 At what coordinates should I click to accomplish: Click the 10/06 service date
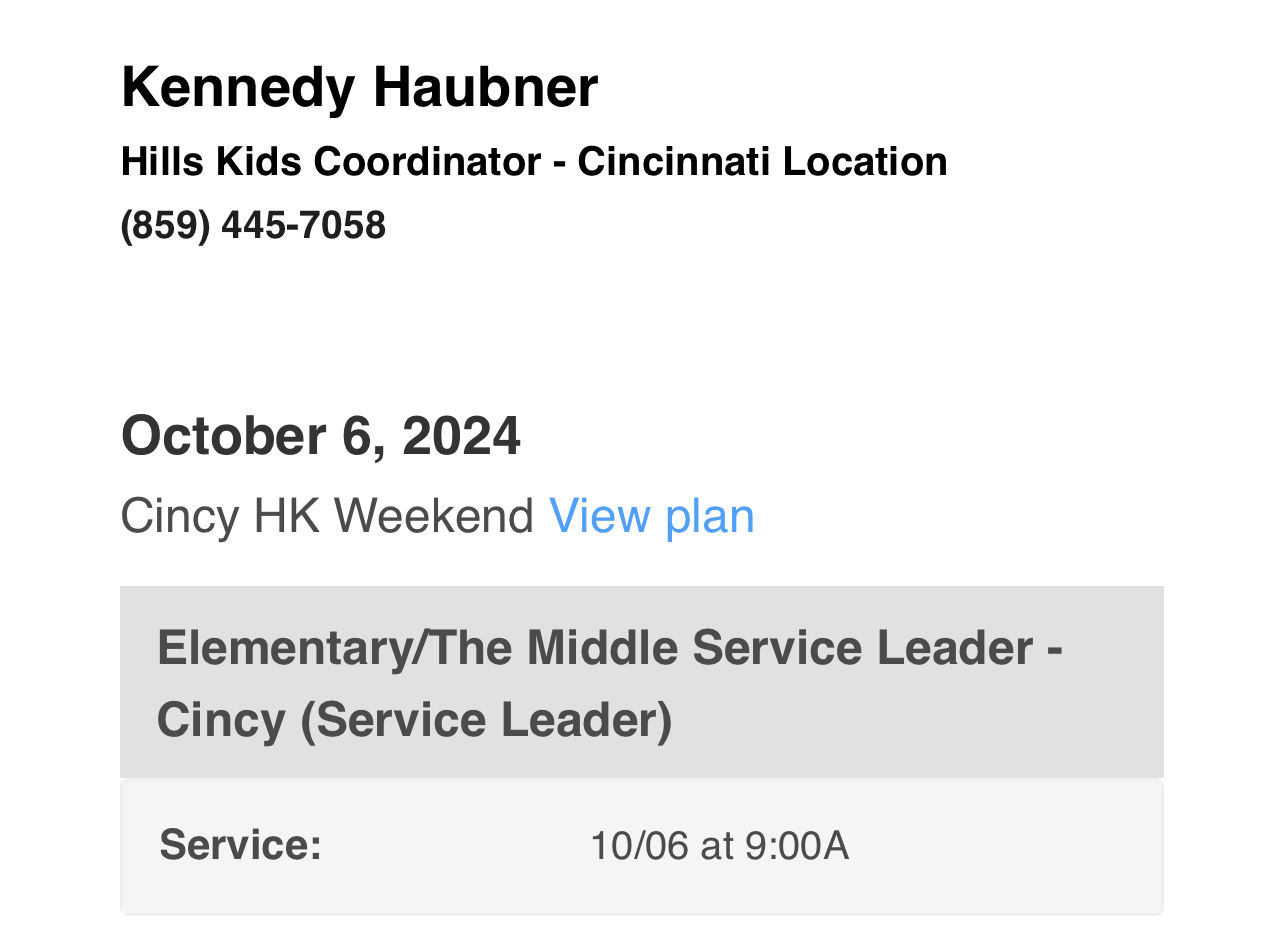click(x=639, y=846)
